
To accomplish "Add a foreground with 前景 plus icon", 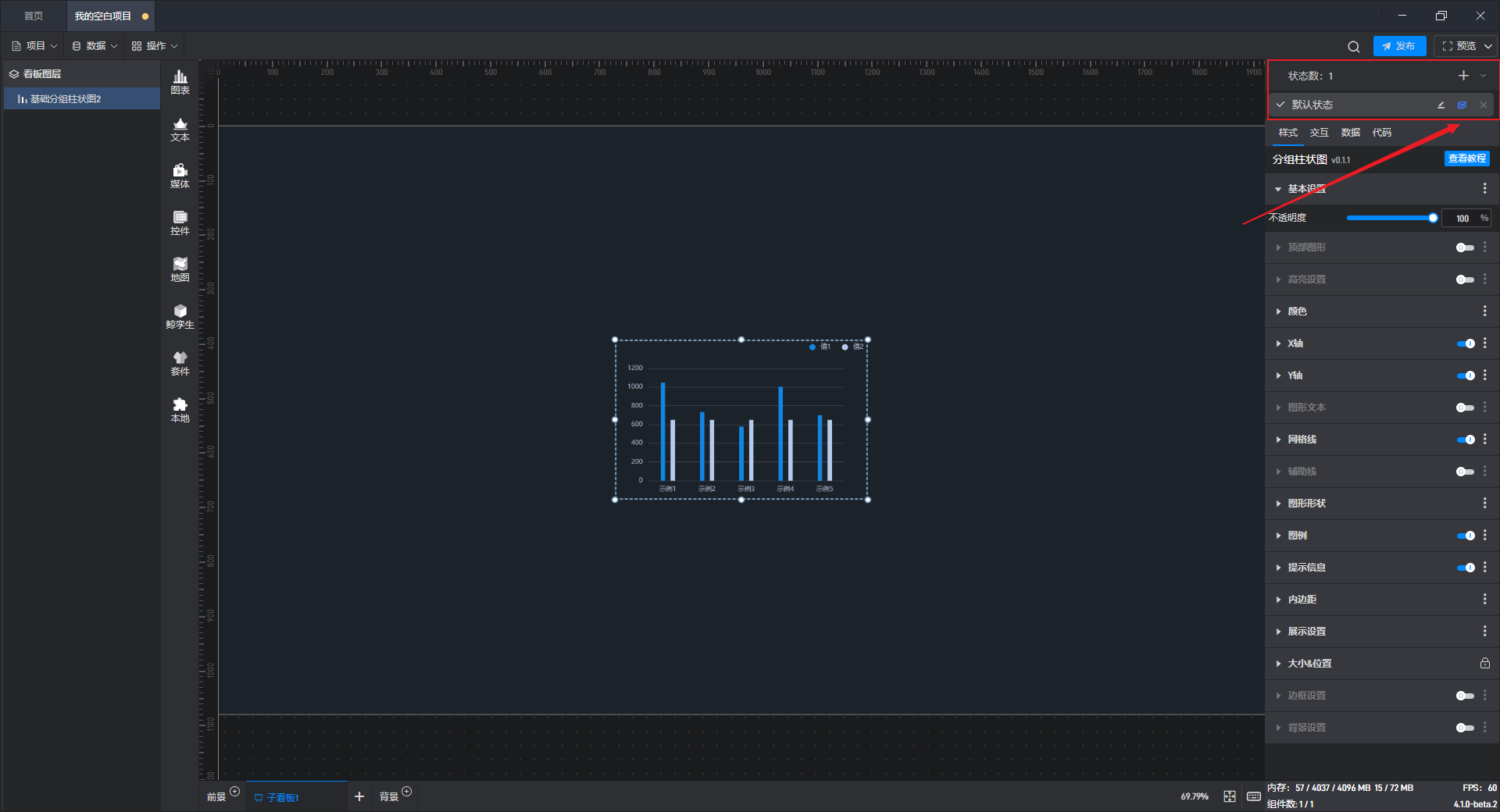I will coord(235,792).
